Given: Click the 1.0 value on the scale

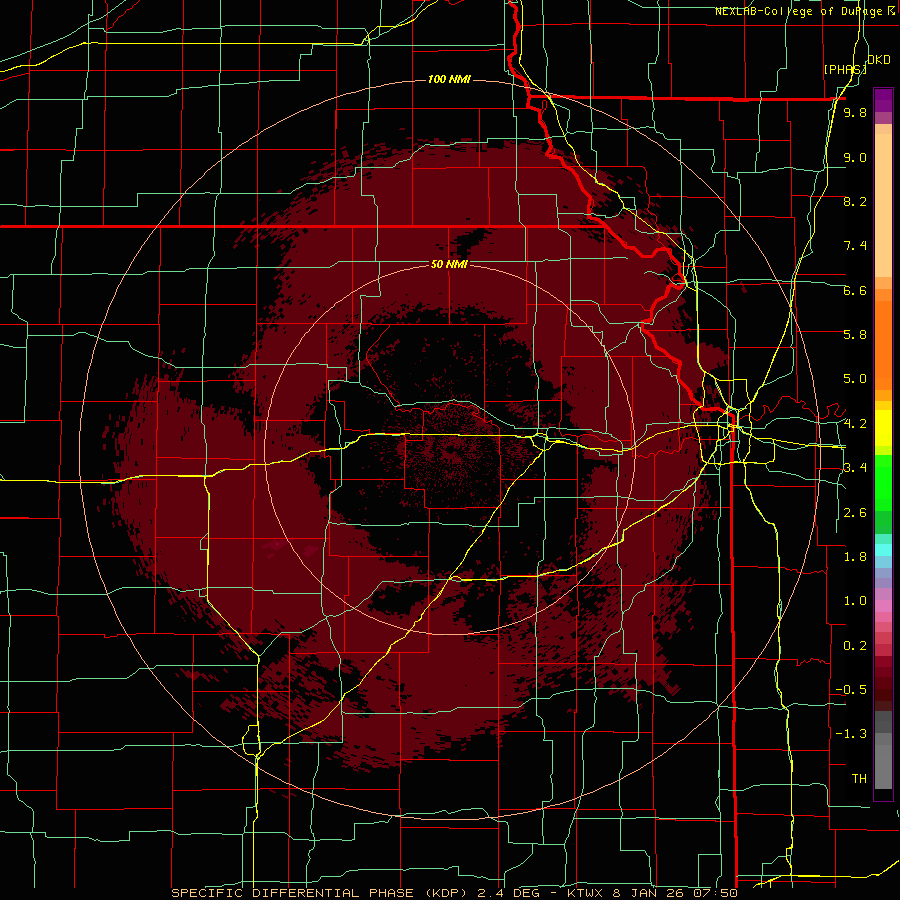Looking at the screenshot, I should pos(855,601).
